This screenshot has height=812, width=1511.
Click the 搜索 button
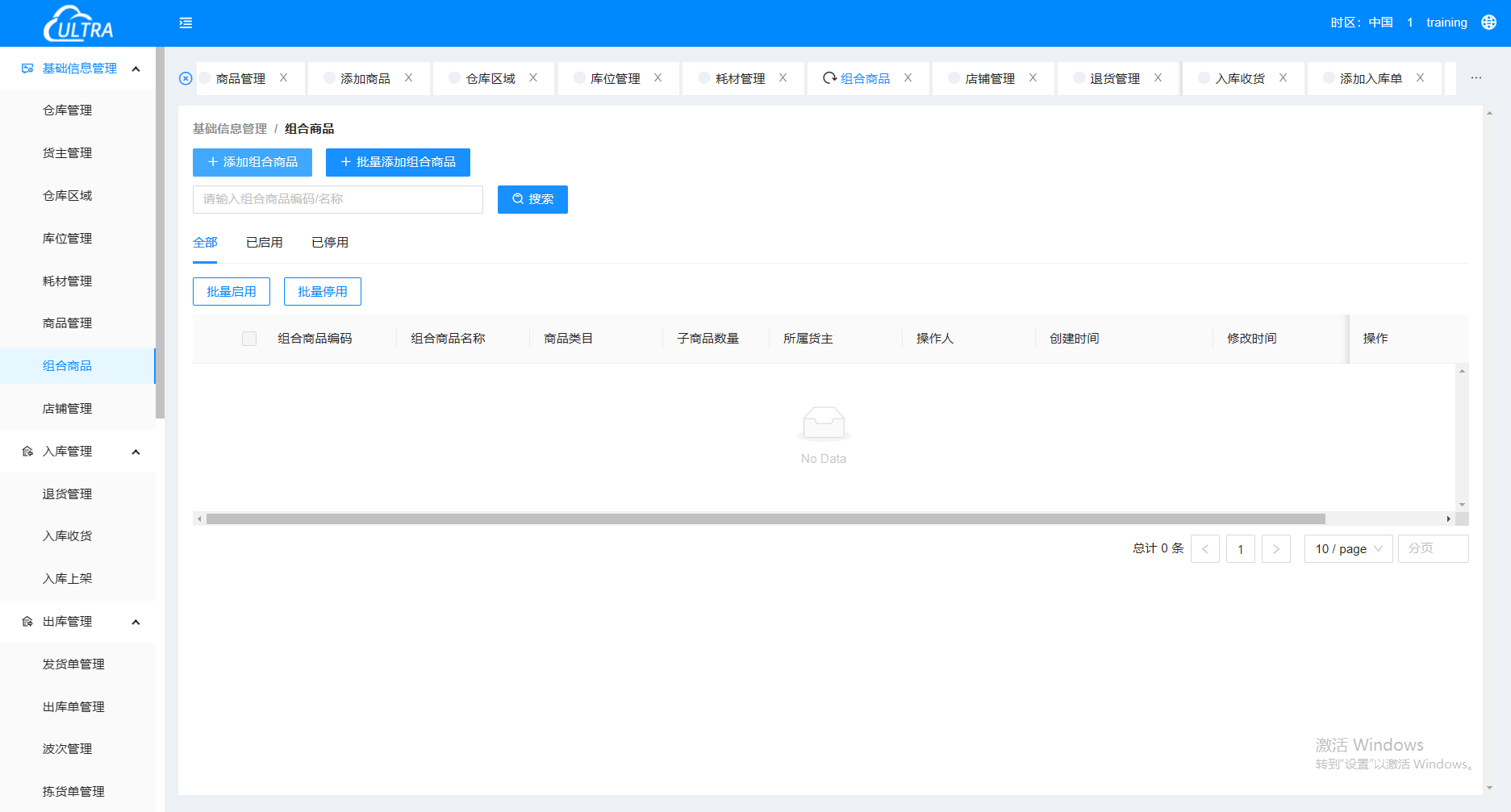pos(532,199)
